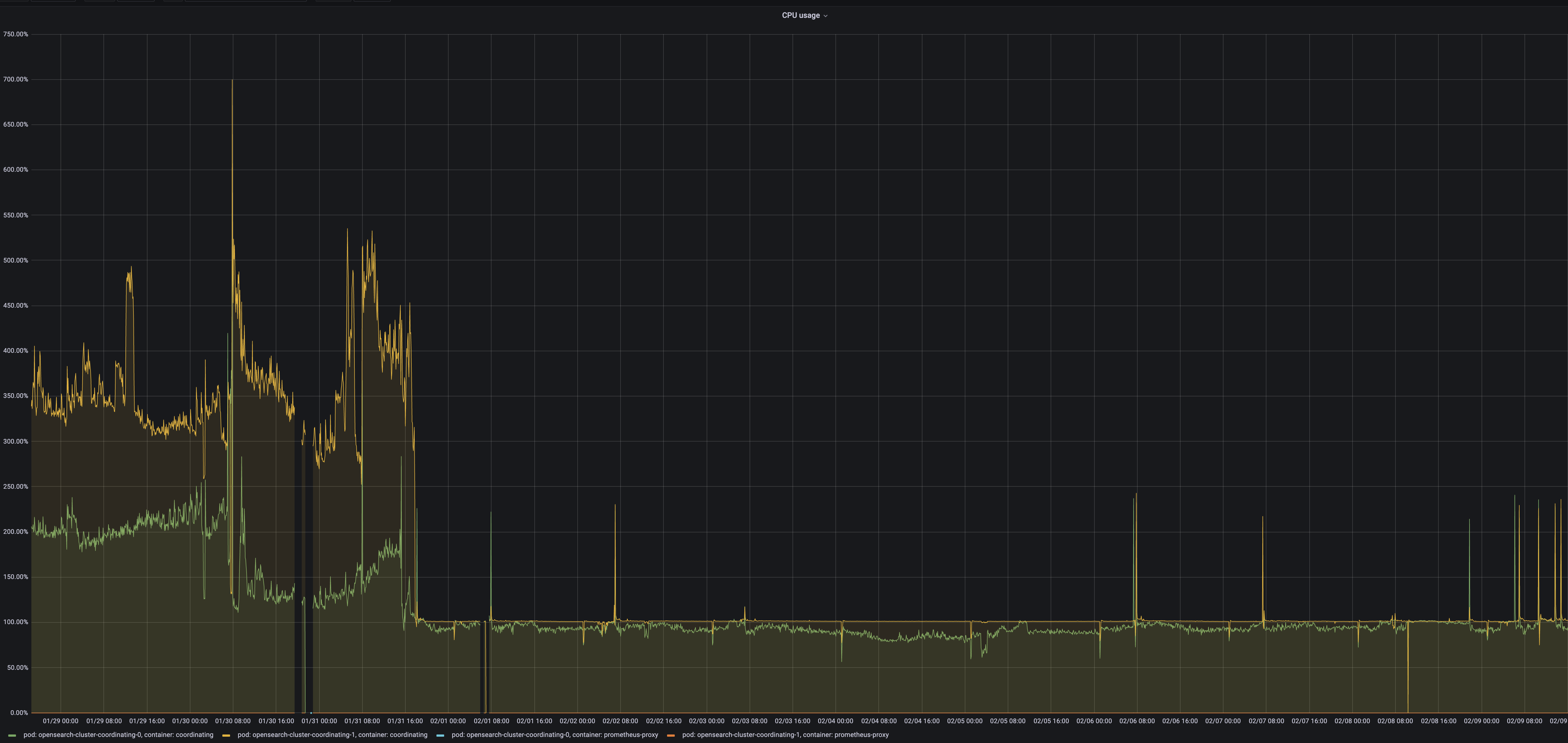The width and height of the screenshot is (1568, 743).
Task: Click the yellow legend color marker
Action: click(226, 735)
